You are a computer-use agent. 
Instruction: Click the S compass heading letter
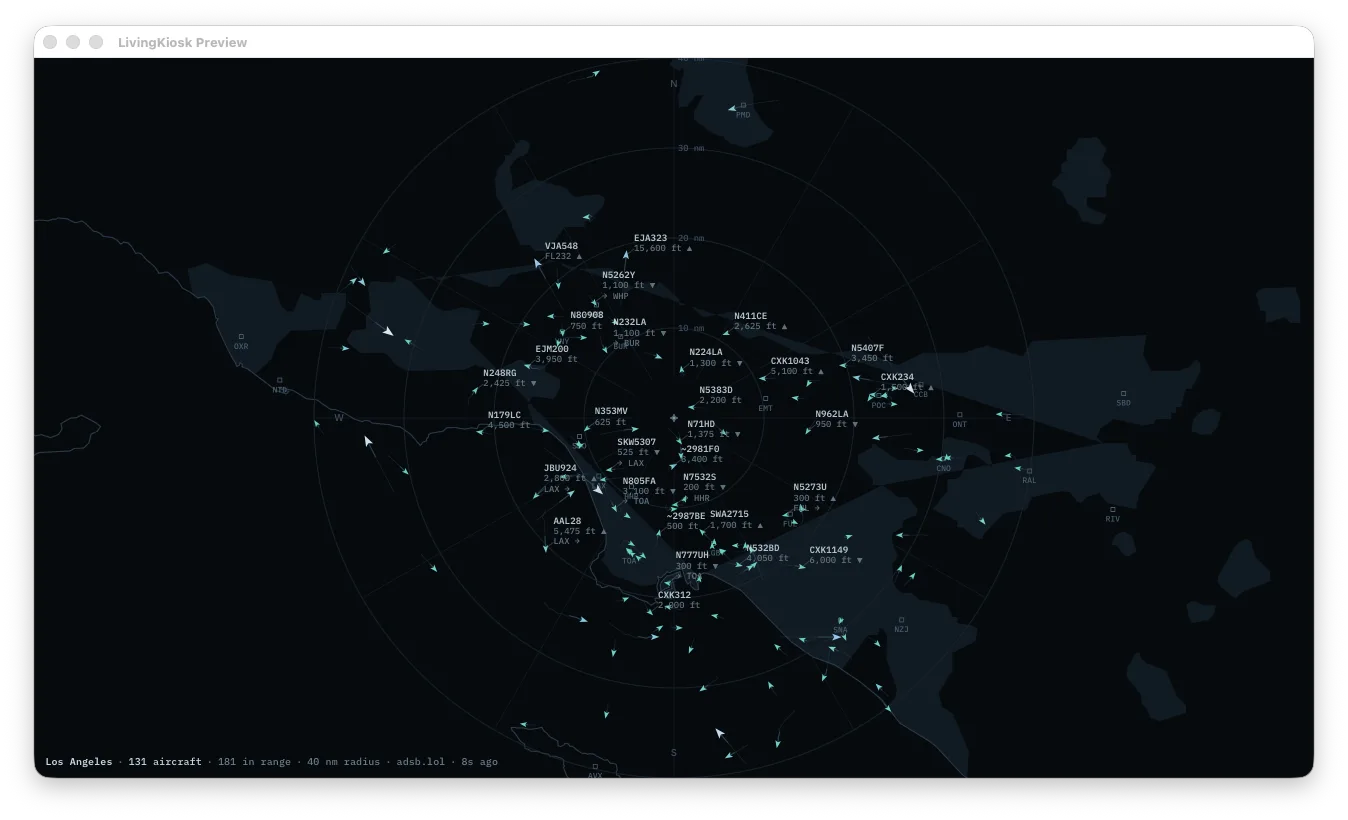[x=673, y=752]
